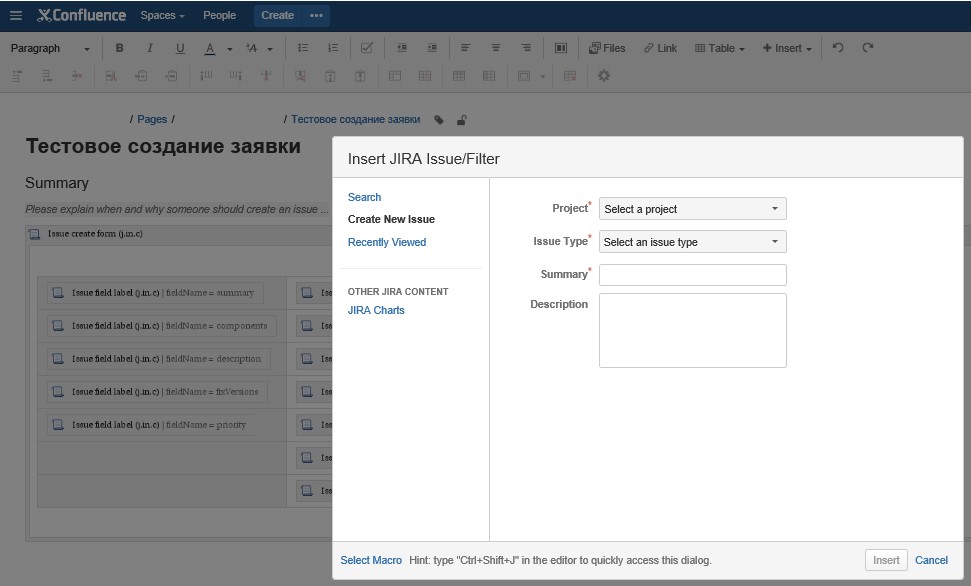Insert a bullet list
971x586 pixels.
pyautogui.click(x=303, y=48)
